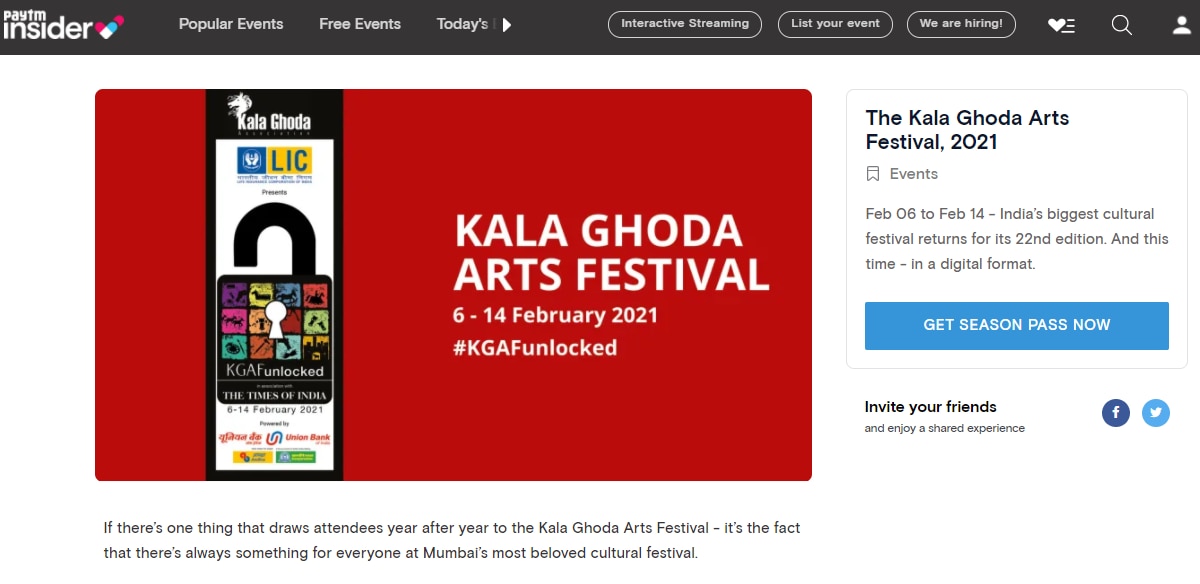Click the search magnifier icon
Image resolution: width=1200 pixels, height=584 pixels.
[x=1121, y=25]
